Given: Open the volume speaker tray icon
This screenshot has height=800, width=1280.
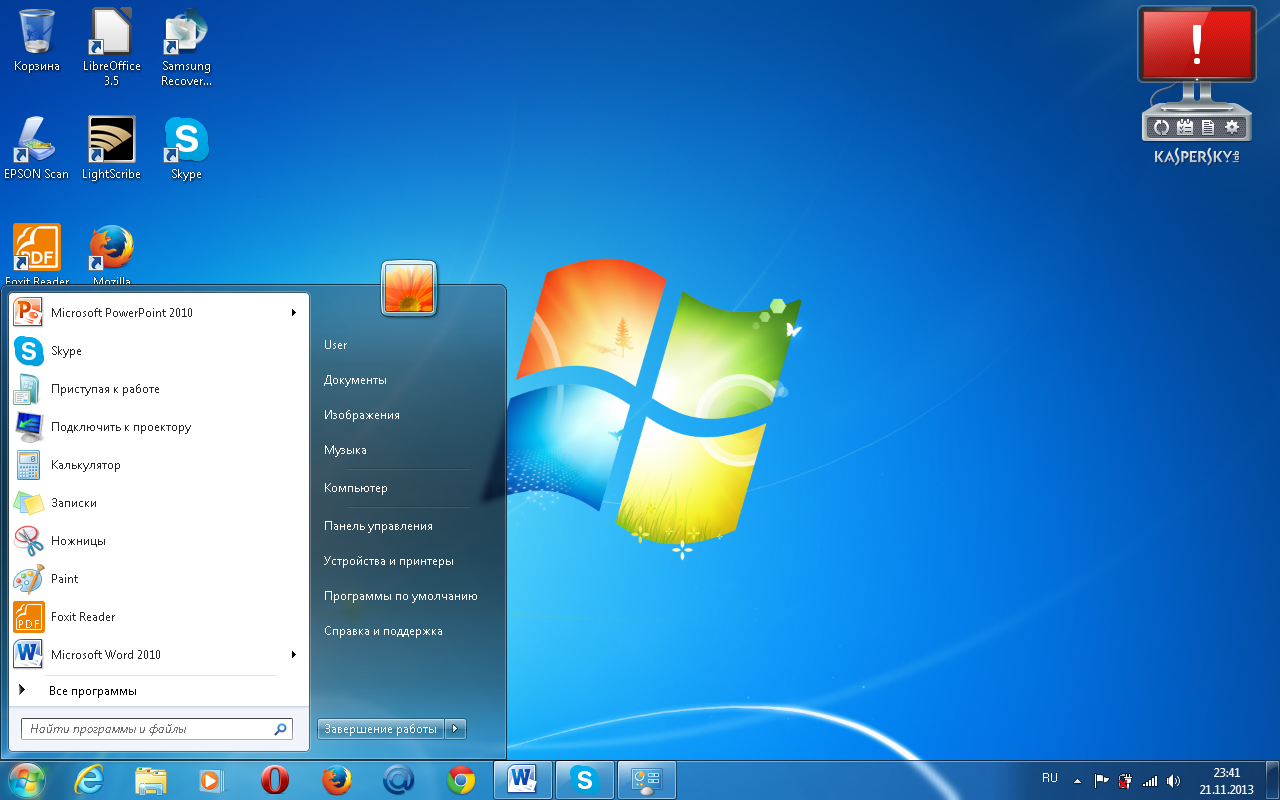Looking at the screenshot, I should pyautogui.click(x=1173, y=780).
